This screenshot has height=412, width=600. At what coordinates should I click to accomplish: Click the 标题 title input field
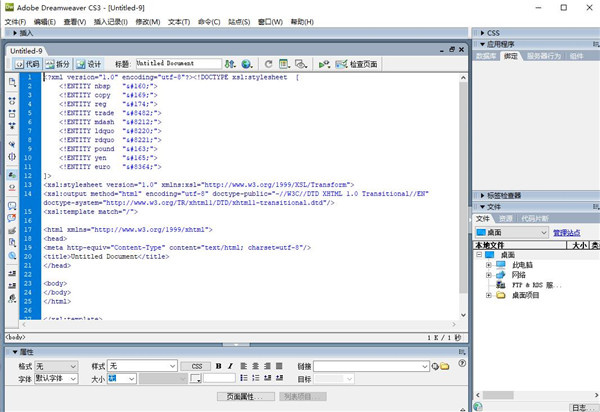pos(179,64)
